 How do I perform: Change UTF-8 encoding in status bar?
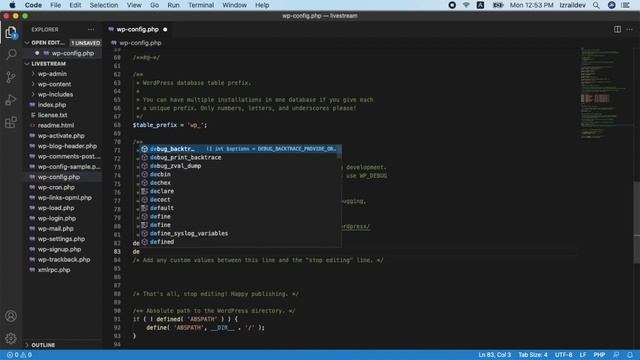coord(563,355)
